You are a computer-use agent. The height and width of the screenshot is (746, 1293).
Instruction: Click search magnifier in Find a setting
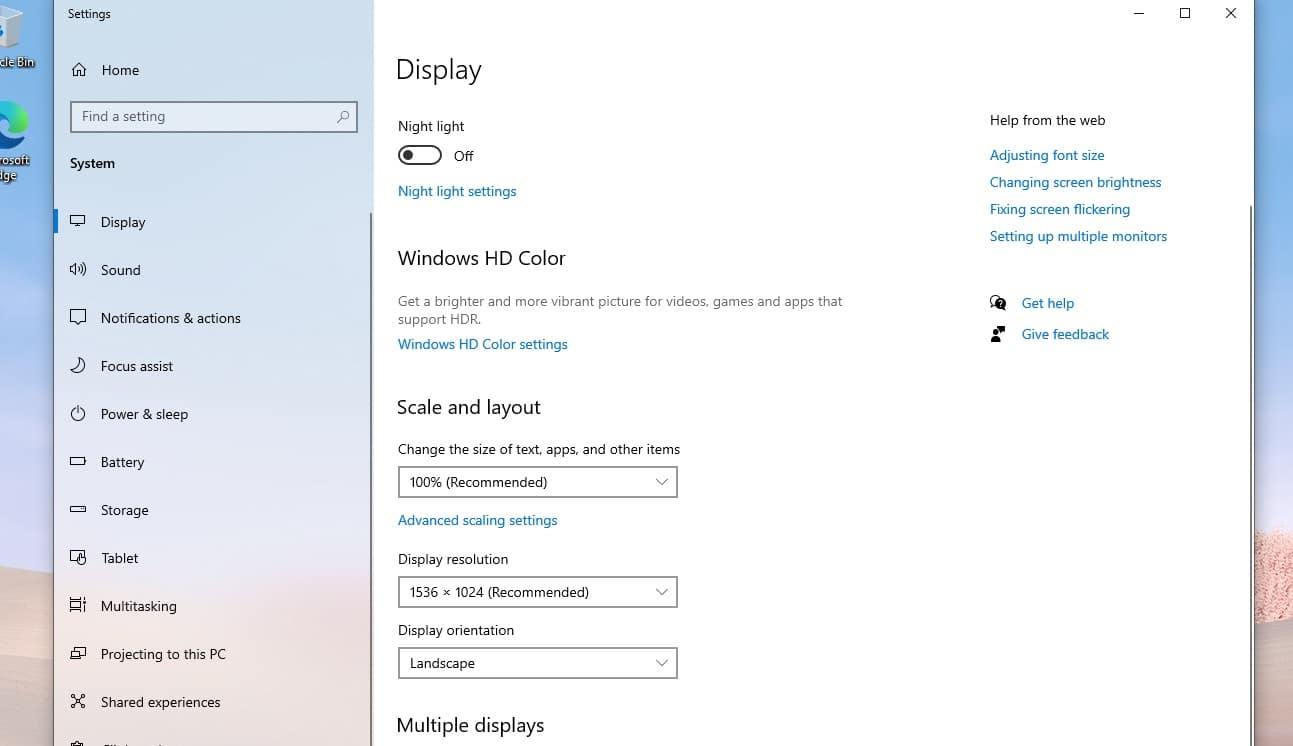click(343, 117)
